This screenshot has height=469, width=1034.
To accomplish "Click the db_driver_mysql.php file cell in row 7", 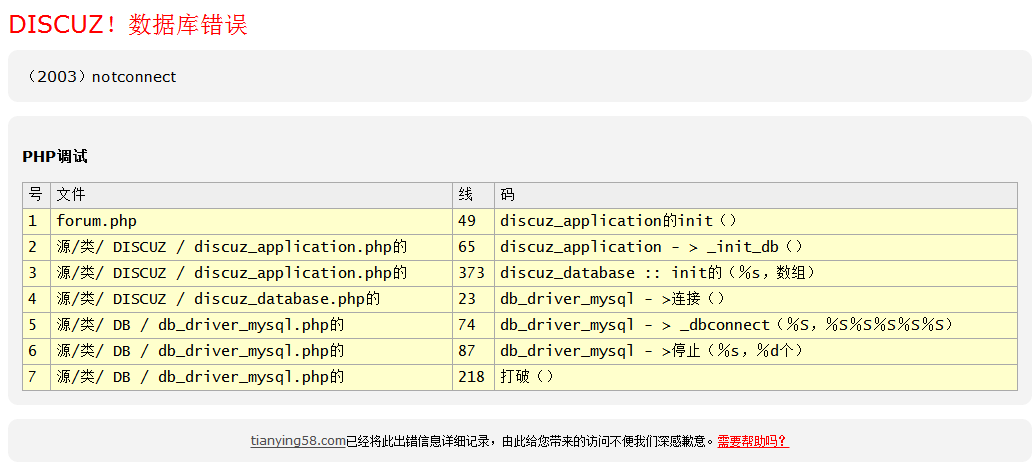I will pyautogui.click(x=251, y=377).
